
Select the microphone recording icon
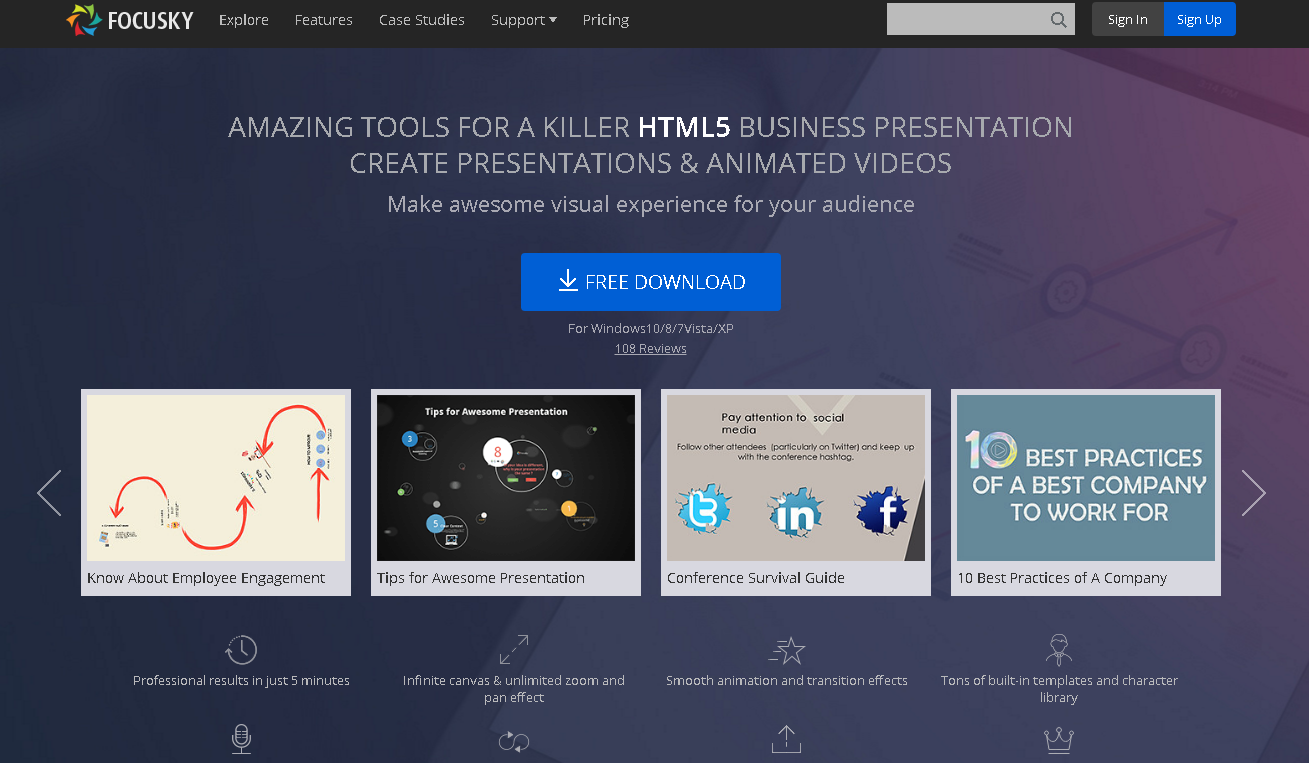point(241,740)
